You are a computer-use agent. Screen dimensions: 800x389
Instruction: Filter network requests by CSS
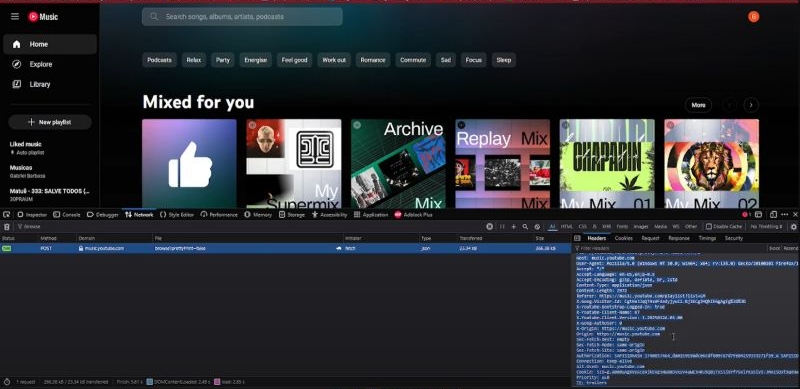583,227
